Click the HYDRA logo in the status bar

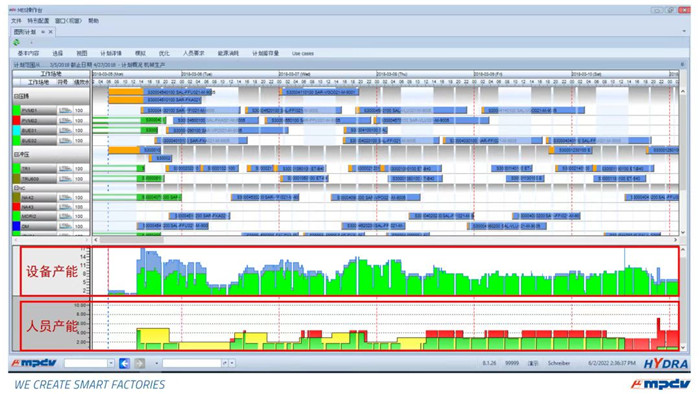pos(666,364)
